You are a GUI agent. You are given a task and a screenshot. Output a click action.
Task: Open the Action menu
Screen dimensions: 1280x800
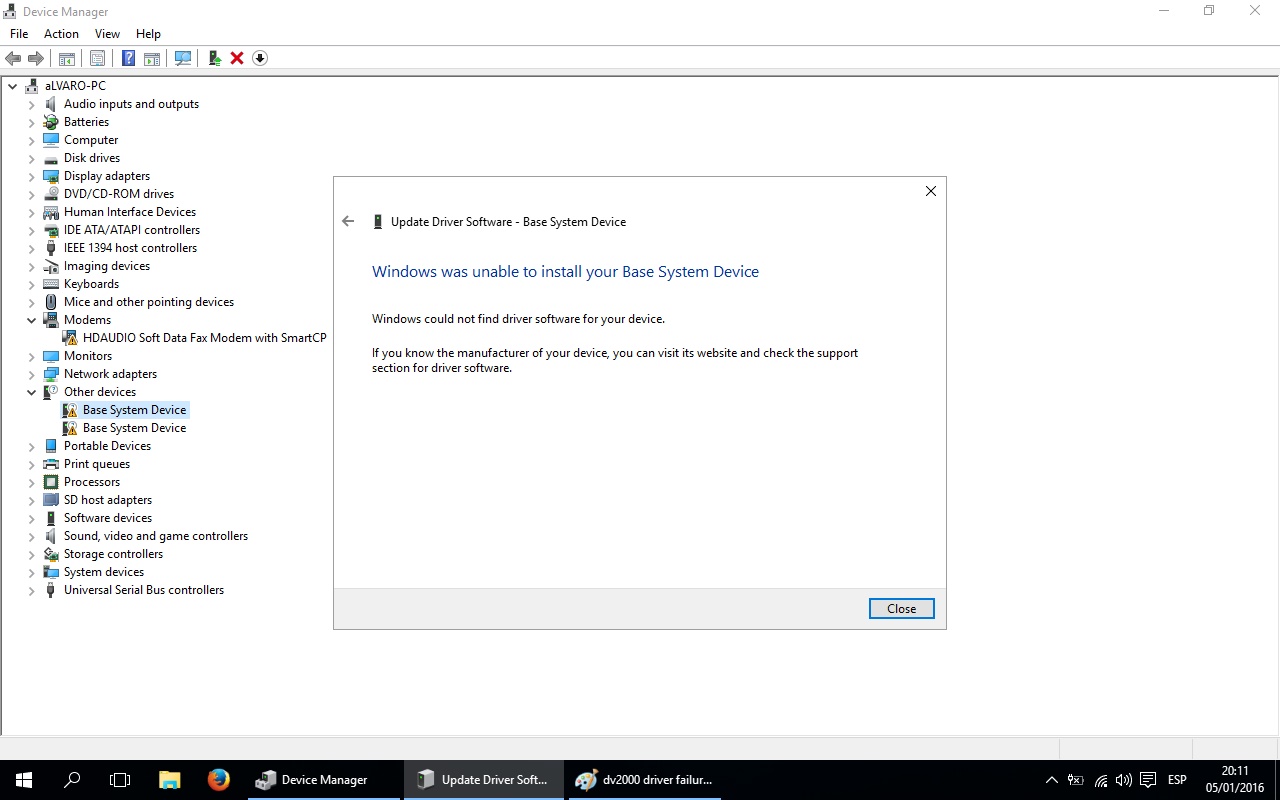click(61, 34)
